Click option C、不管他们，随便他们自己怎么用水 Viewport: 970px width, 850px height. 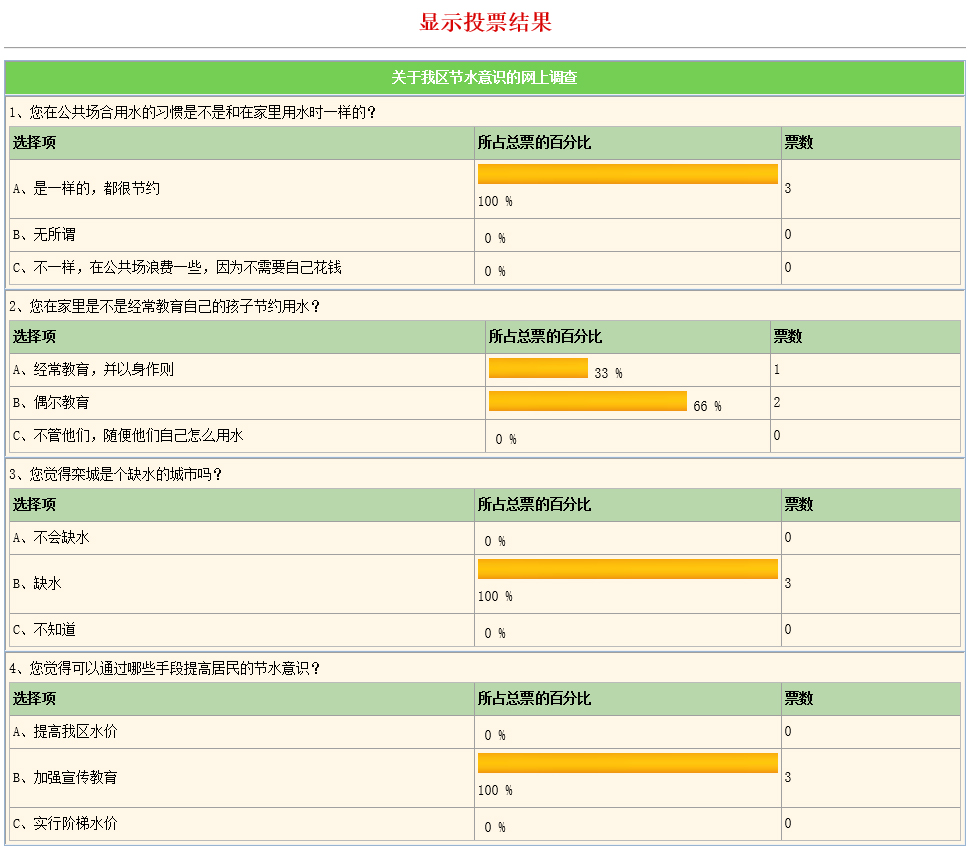128,436
